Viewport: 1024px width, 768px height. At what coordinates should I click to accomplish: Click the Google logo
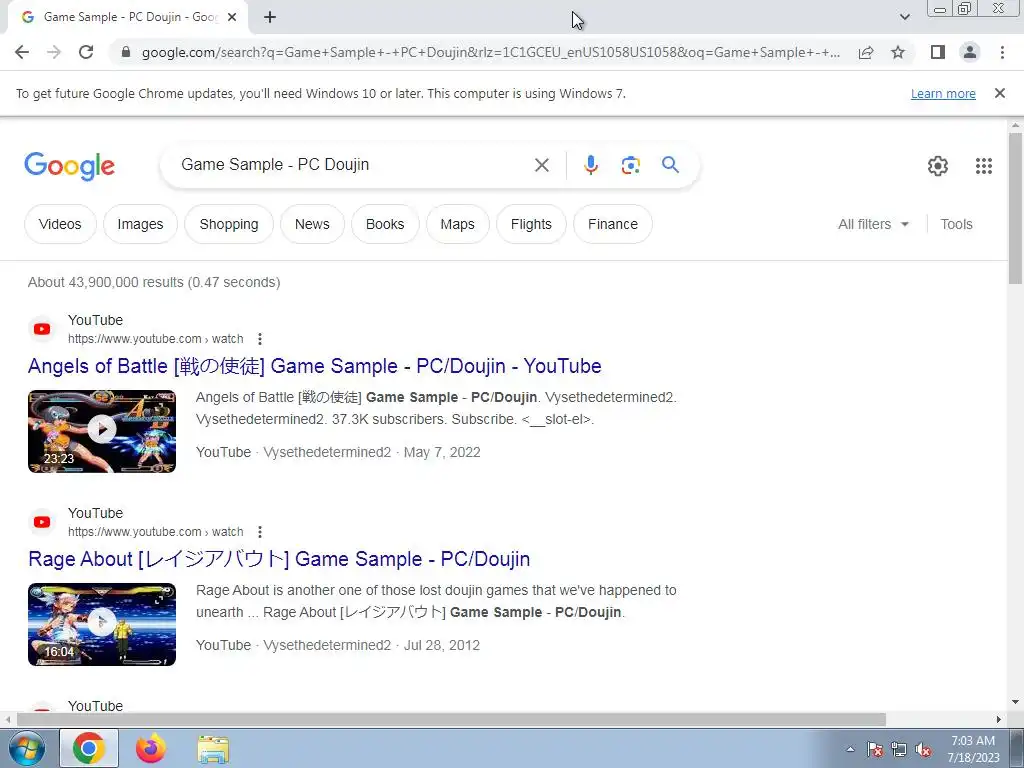pos(69,166)
